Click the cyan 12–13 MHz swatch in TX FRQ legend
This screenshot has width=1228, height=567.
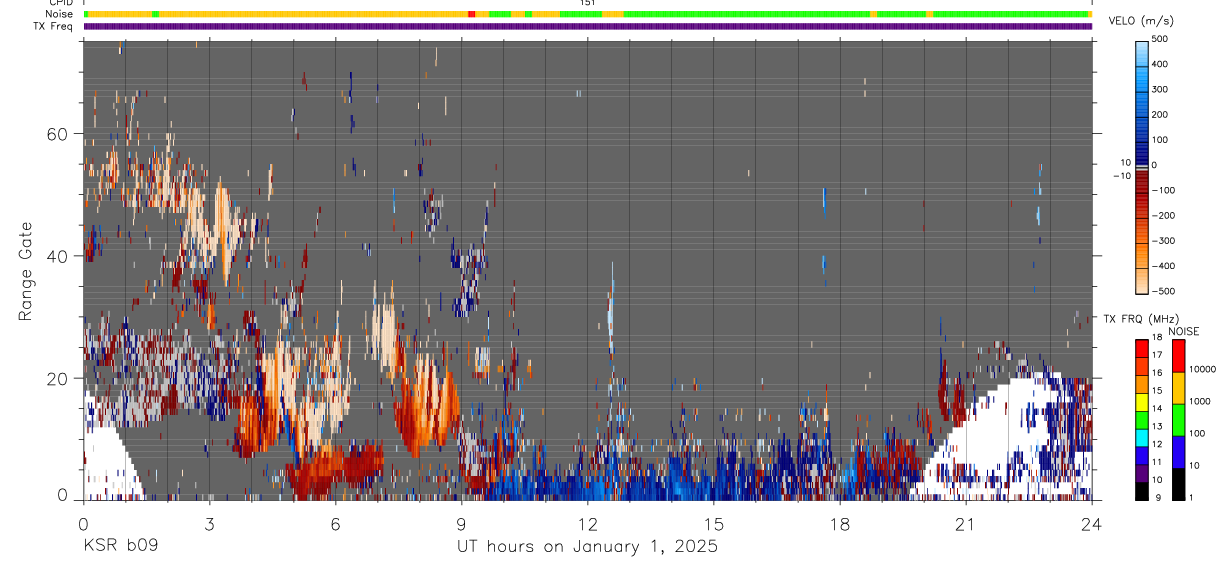click(1142, 437)
